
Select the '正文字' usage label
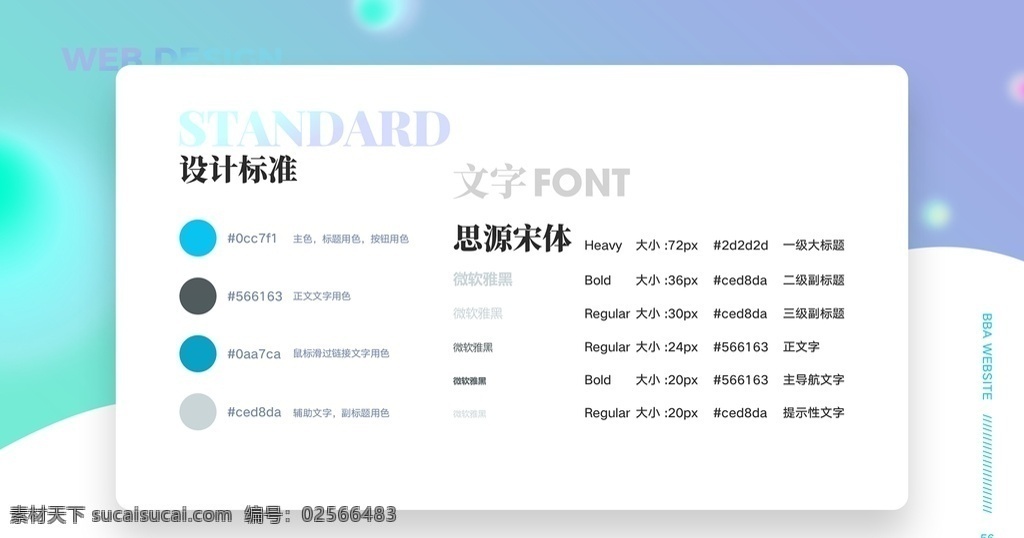tap(801, 347)
